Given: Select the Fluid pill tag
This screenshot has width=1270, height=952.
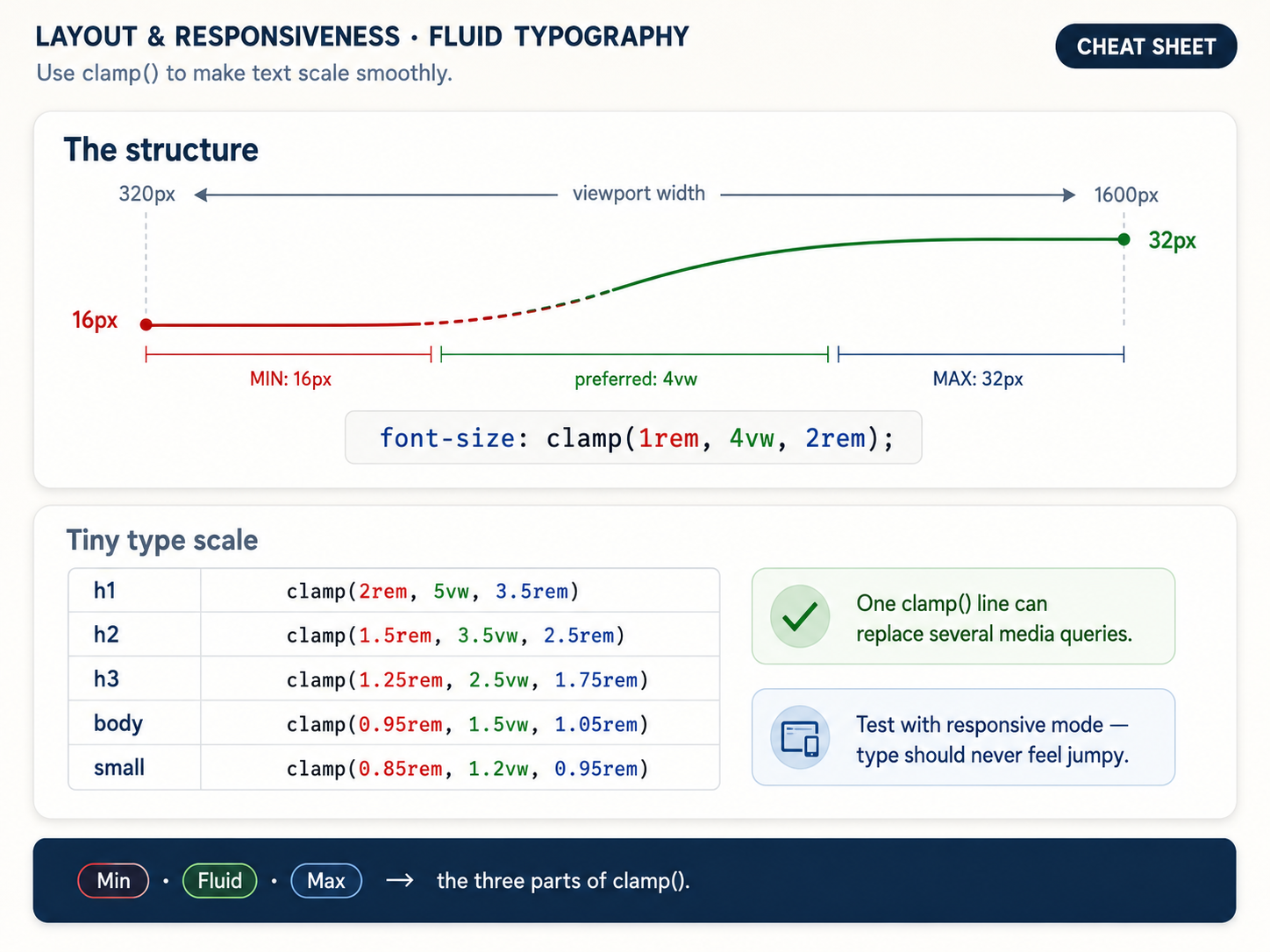Looking at the screenshot, I should point(219,881).
